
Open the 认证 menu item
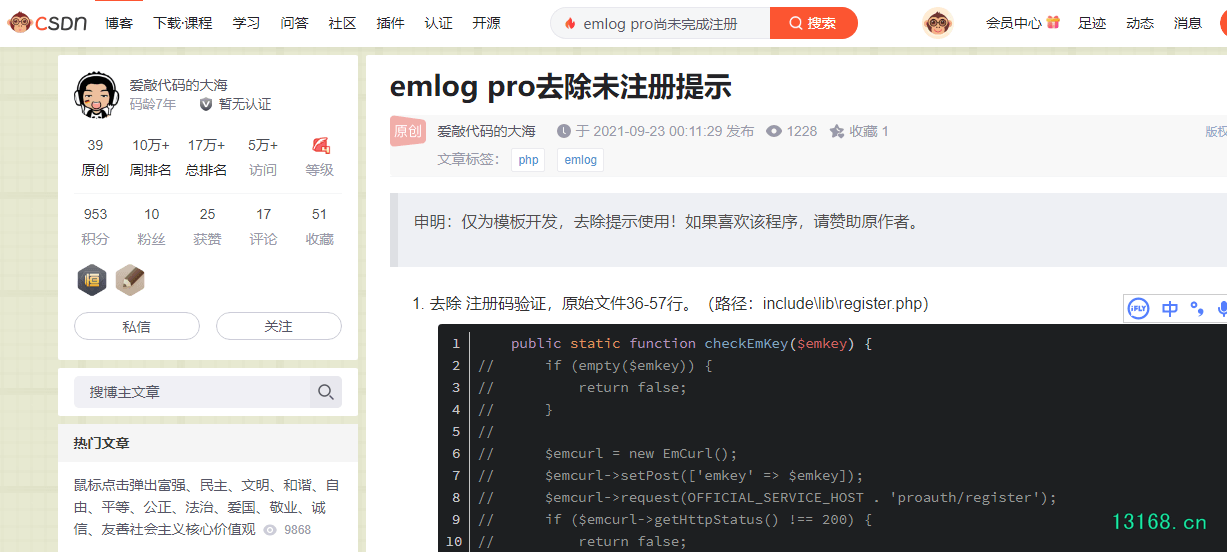coord(439,23)
